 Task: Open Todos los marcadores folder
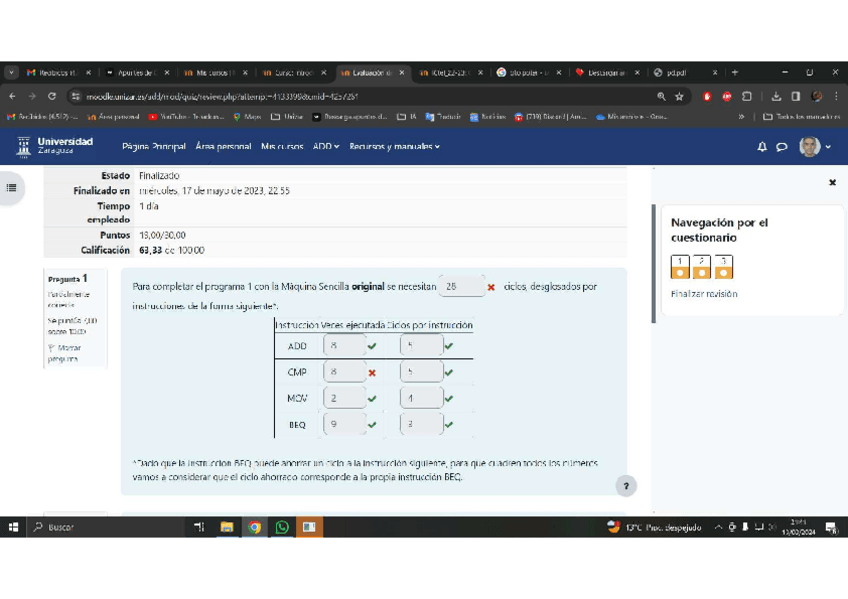801,117
